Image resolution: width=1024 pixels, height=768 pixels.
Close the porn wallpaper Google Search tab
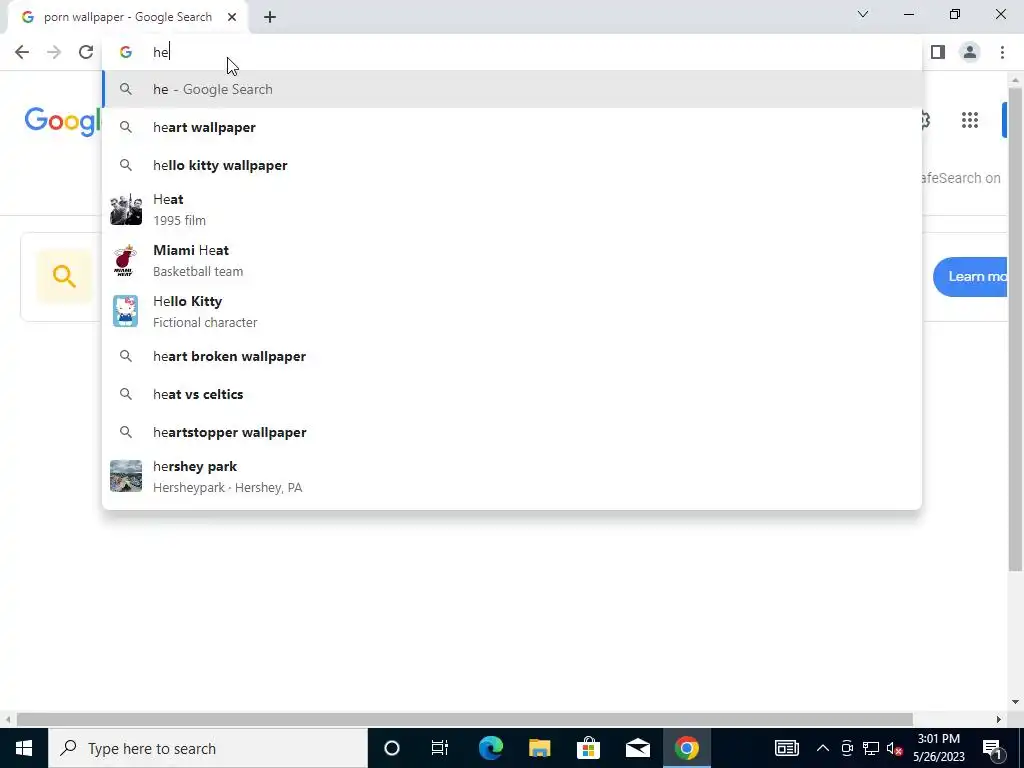tap(232, 17)
